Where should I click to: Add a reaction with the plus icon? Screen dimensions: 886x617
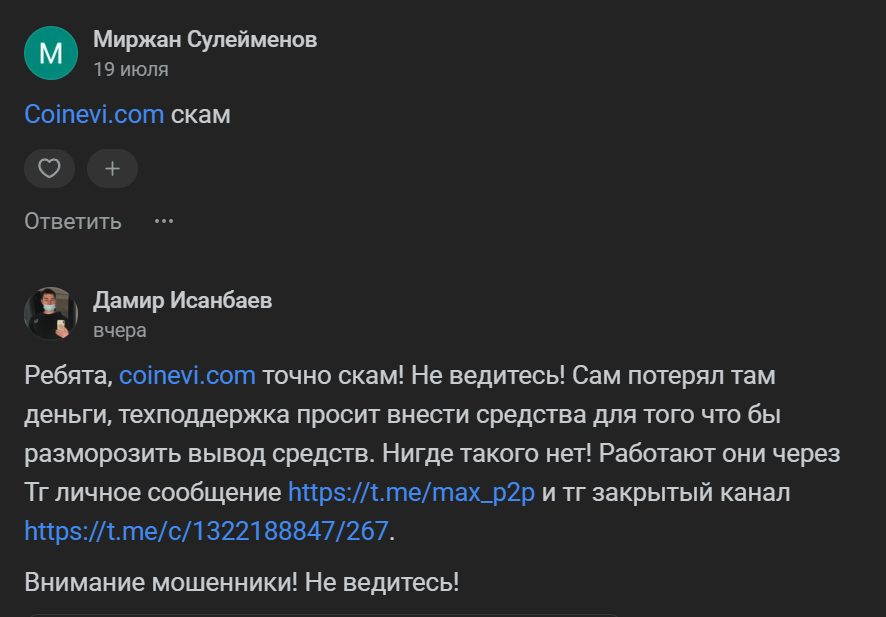tap(112, 169)
